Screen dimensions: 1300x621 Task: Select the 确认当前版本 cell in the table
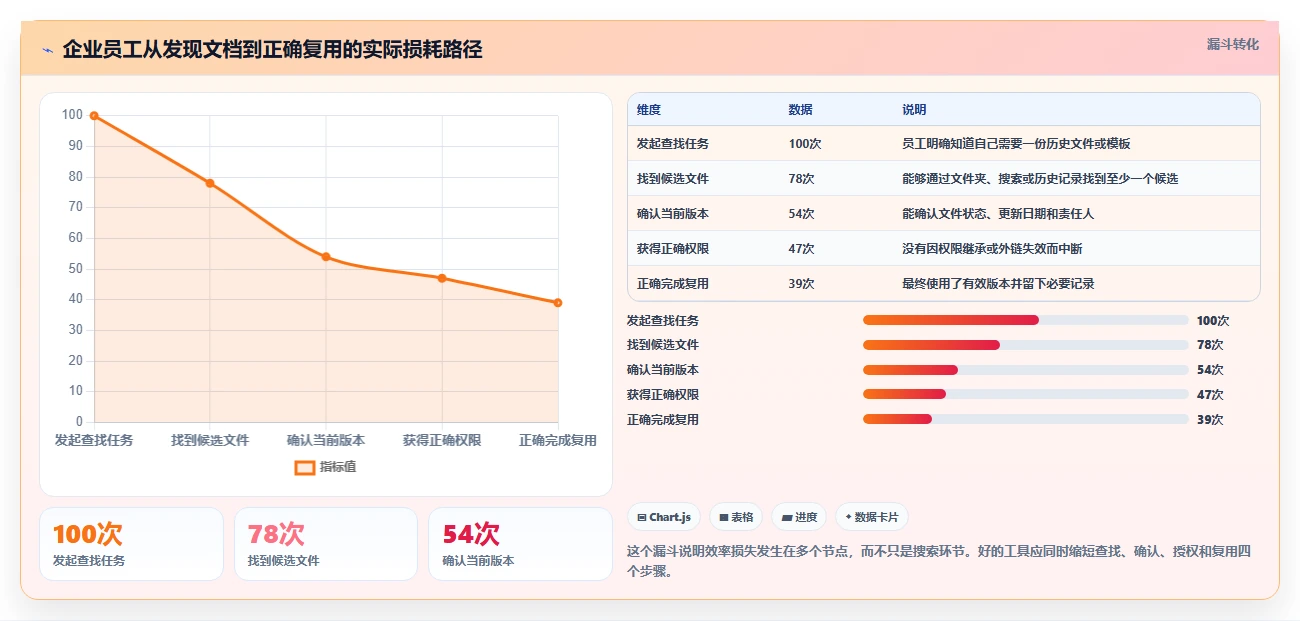[x=673, y=214]
